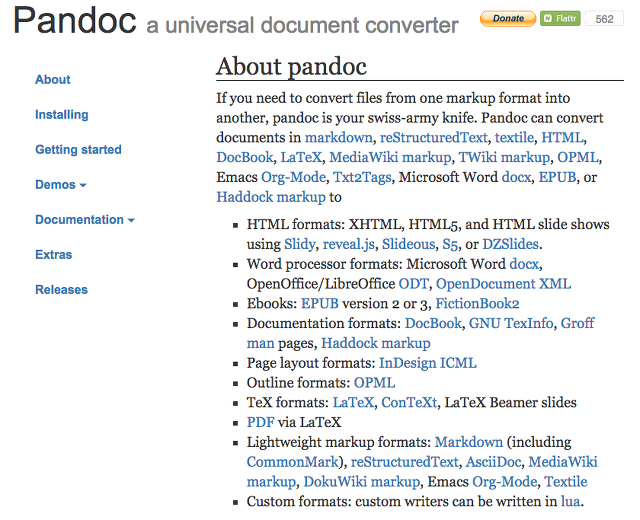Click docx link in the intro paragraph
This screenshot has height=520, width=640.
pos(516,177)
